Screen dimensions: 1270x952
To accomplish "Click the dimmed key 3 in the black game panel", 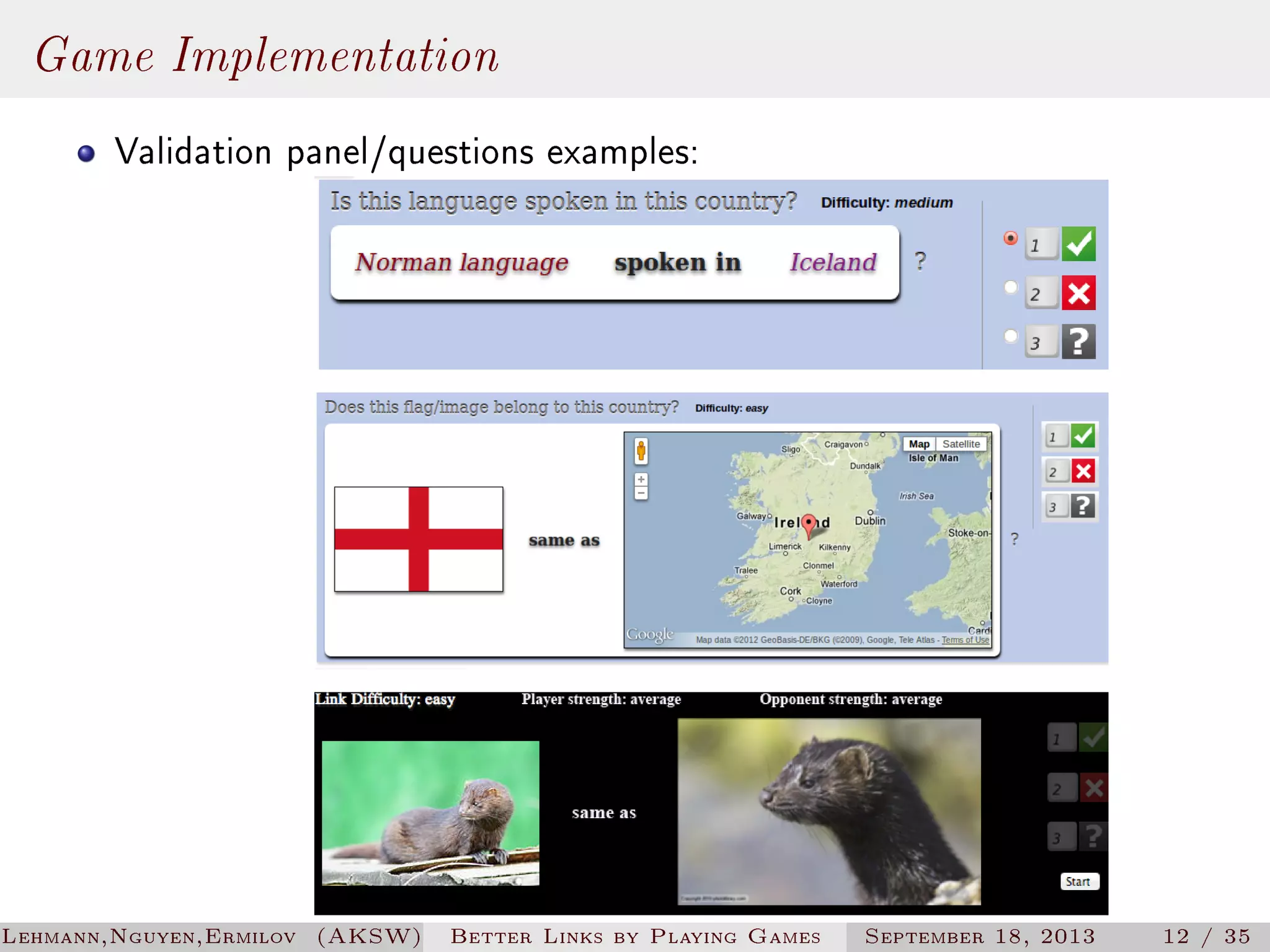I will tap(1062, 837).
